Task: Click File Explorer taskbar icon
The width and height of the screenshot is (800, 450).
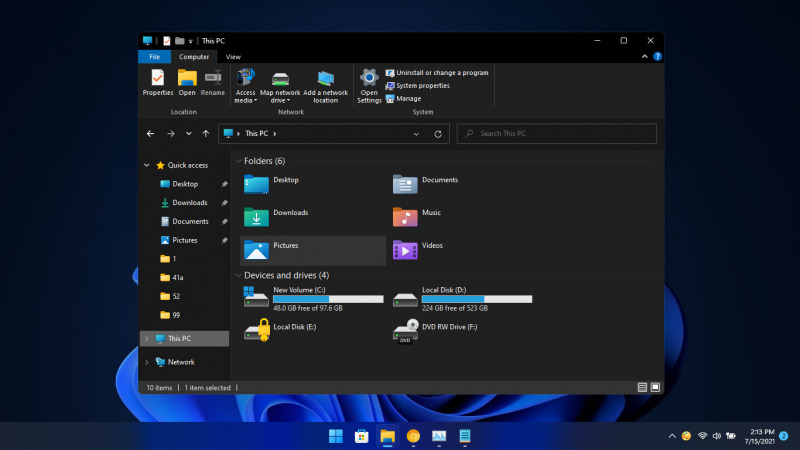Action: coord(388,436)
